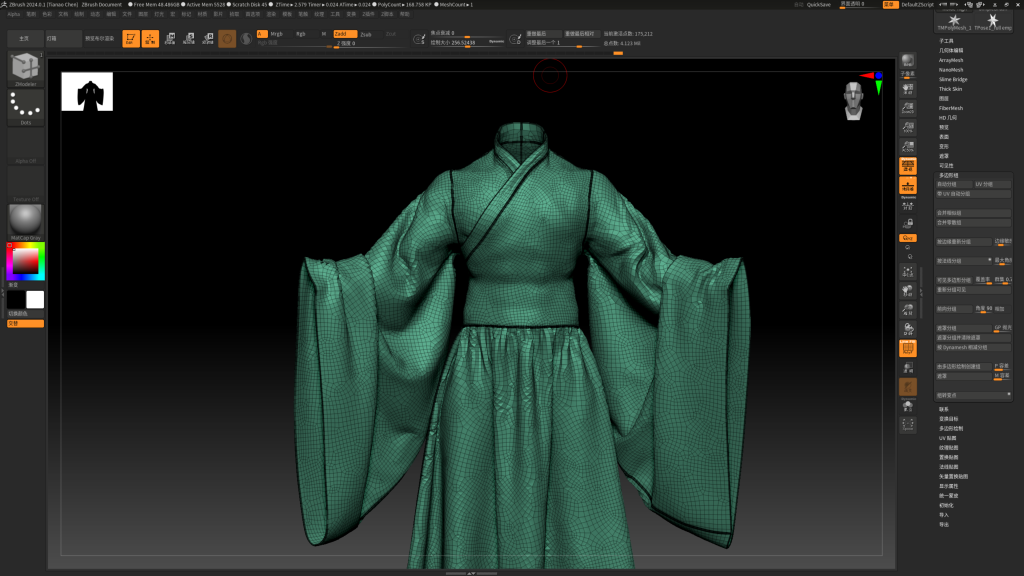Click the AC50% half-size icon

(x=908, y=146)
